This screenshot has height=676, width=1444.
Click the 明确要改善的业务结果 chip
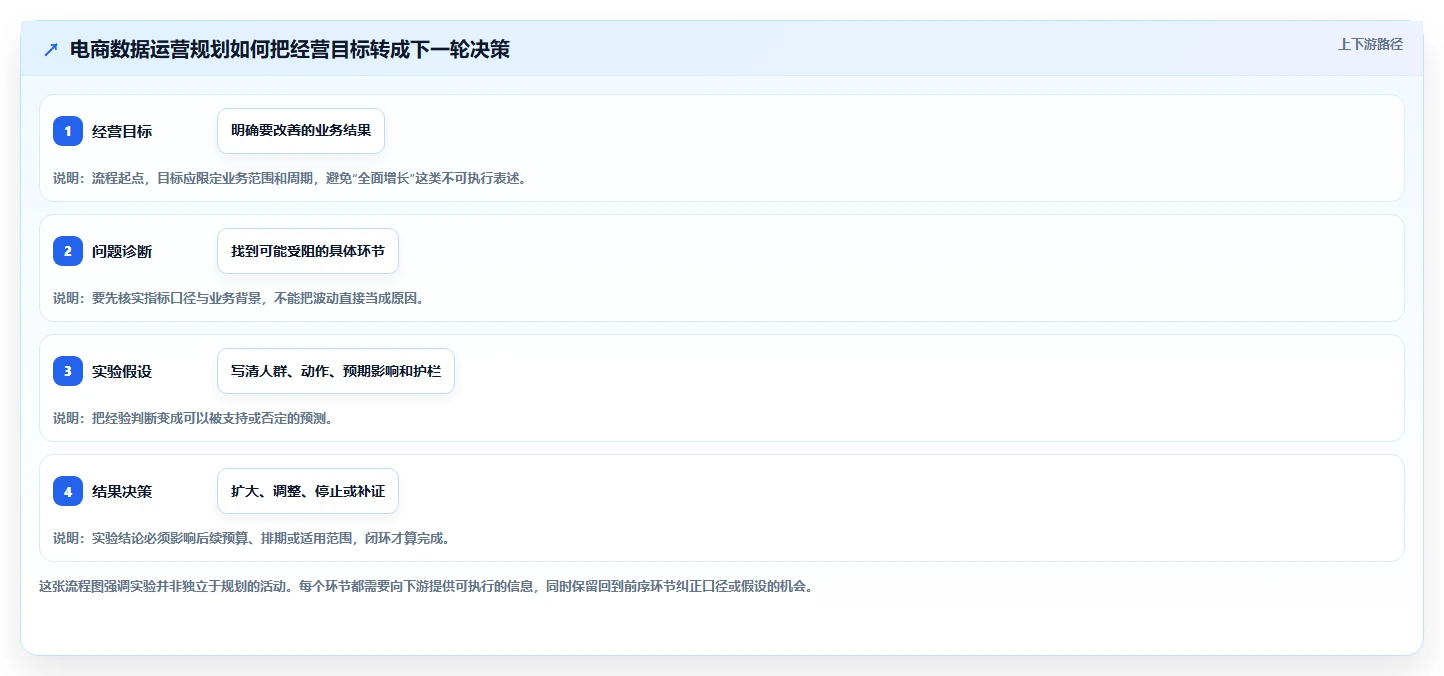(301, 131)
